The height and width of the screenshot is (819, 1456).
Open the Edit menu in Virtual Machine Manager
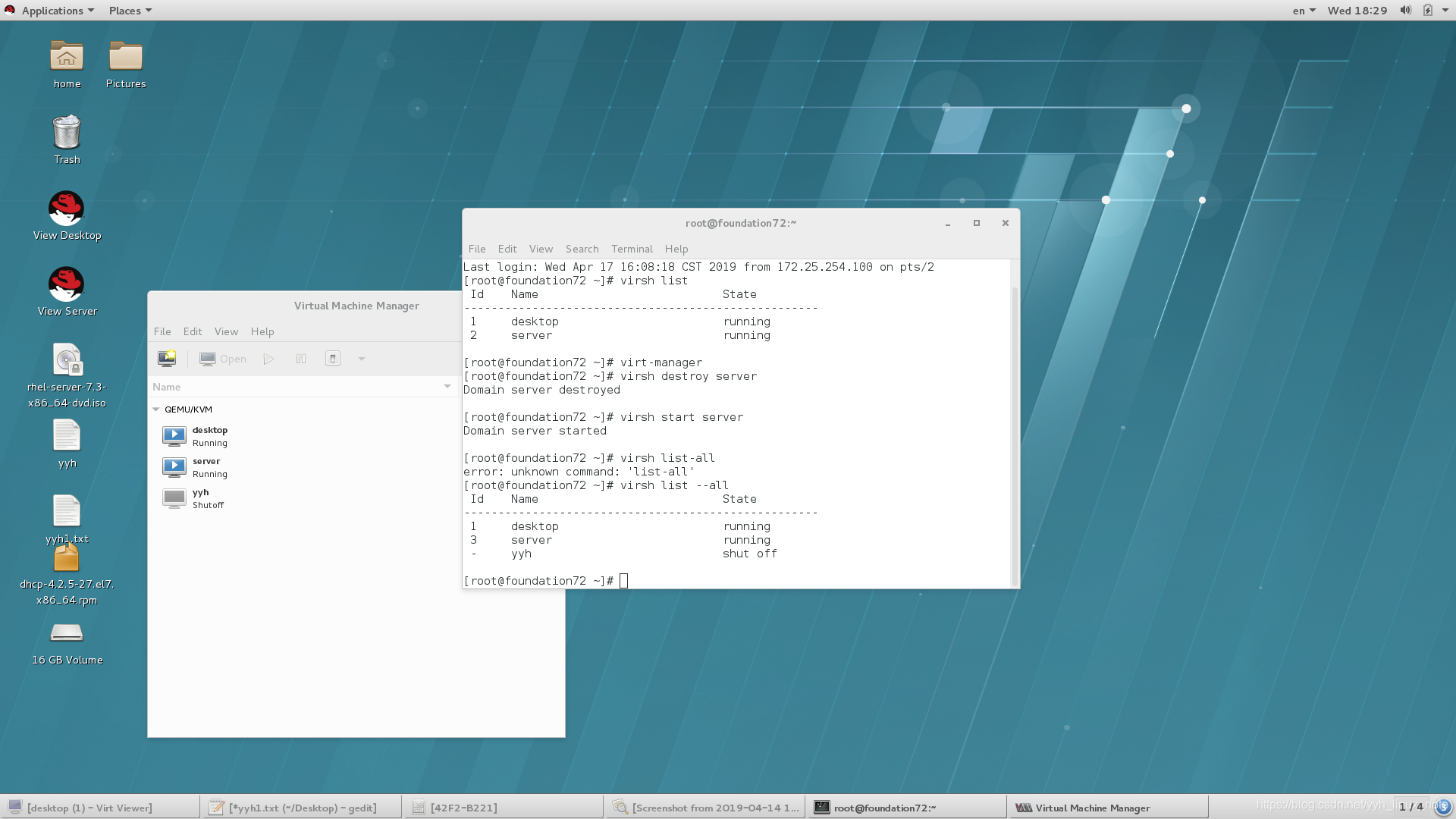pos(192,331)
